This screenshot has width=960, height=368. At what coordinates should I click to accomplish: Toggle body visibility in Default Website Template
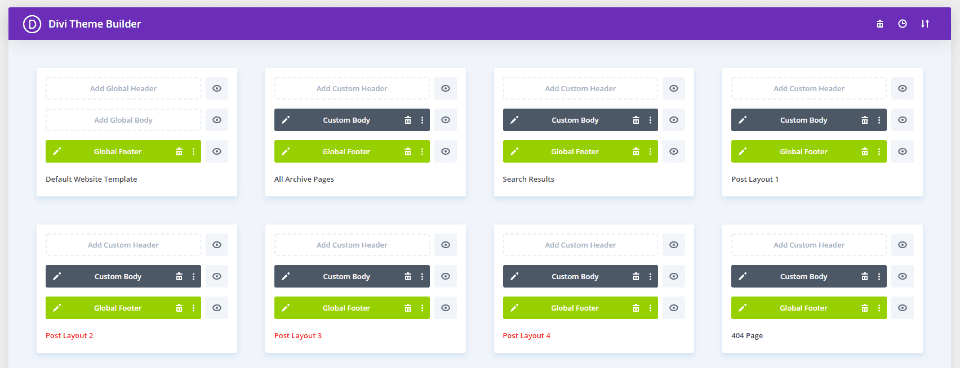pyautogui.click(x=217, y=120)
